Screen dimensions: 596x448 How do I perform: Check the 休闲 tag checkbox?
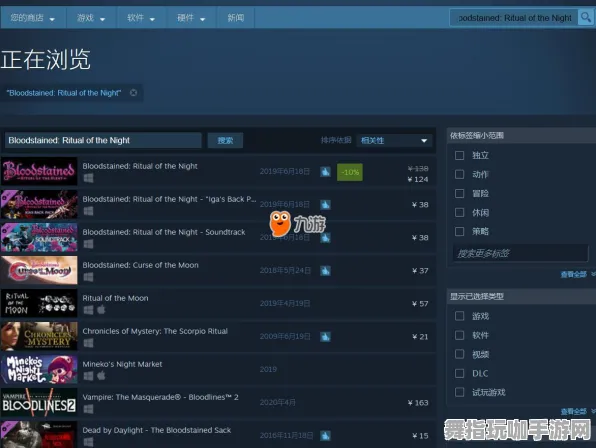tap(460, 212)
